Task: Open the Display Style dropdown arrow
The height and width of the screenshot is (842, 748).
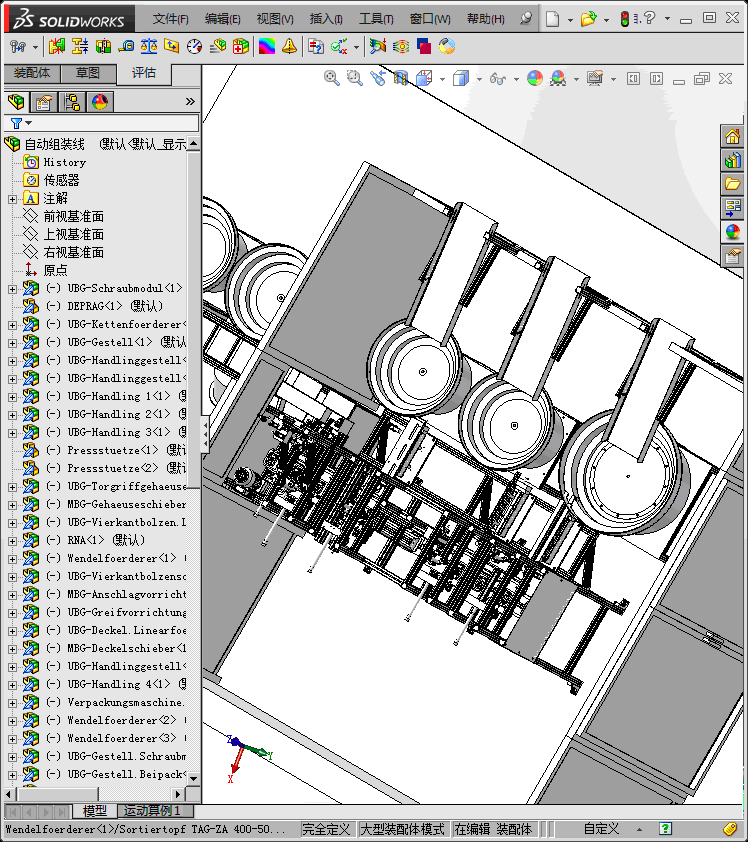Action: pos(478,79)
